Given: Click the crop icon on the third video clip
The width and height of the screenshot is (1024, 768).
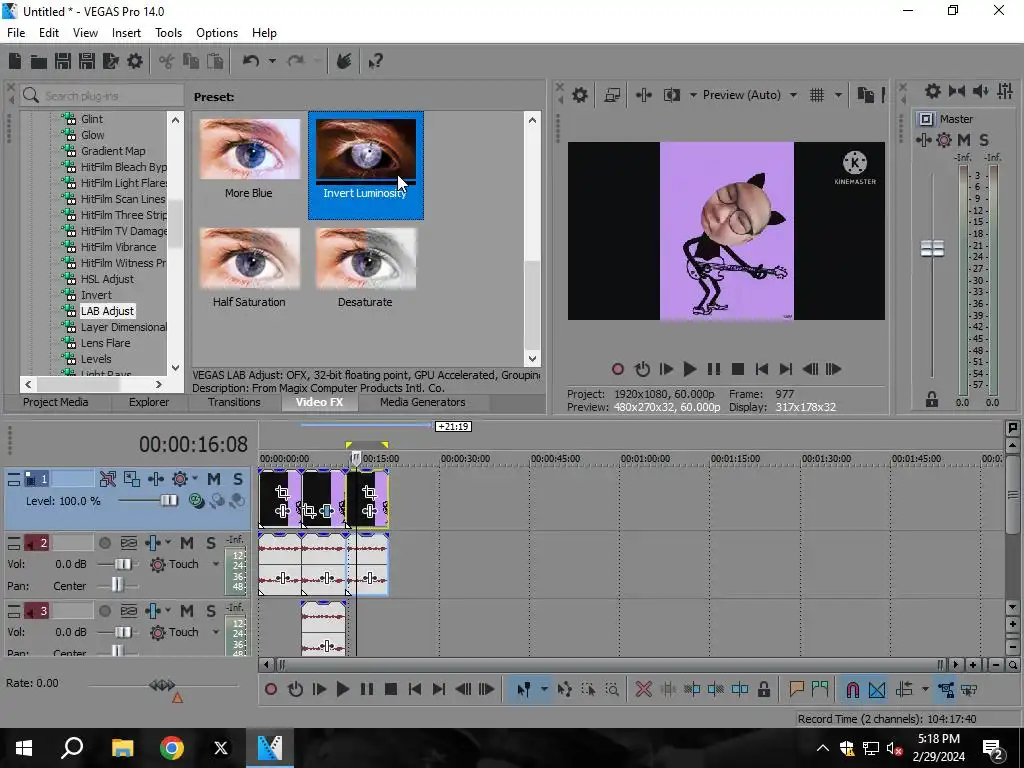Looking at the screenshot, I should 369,492.
